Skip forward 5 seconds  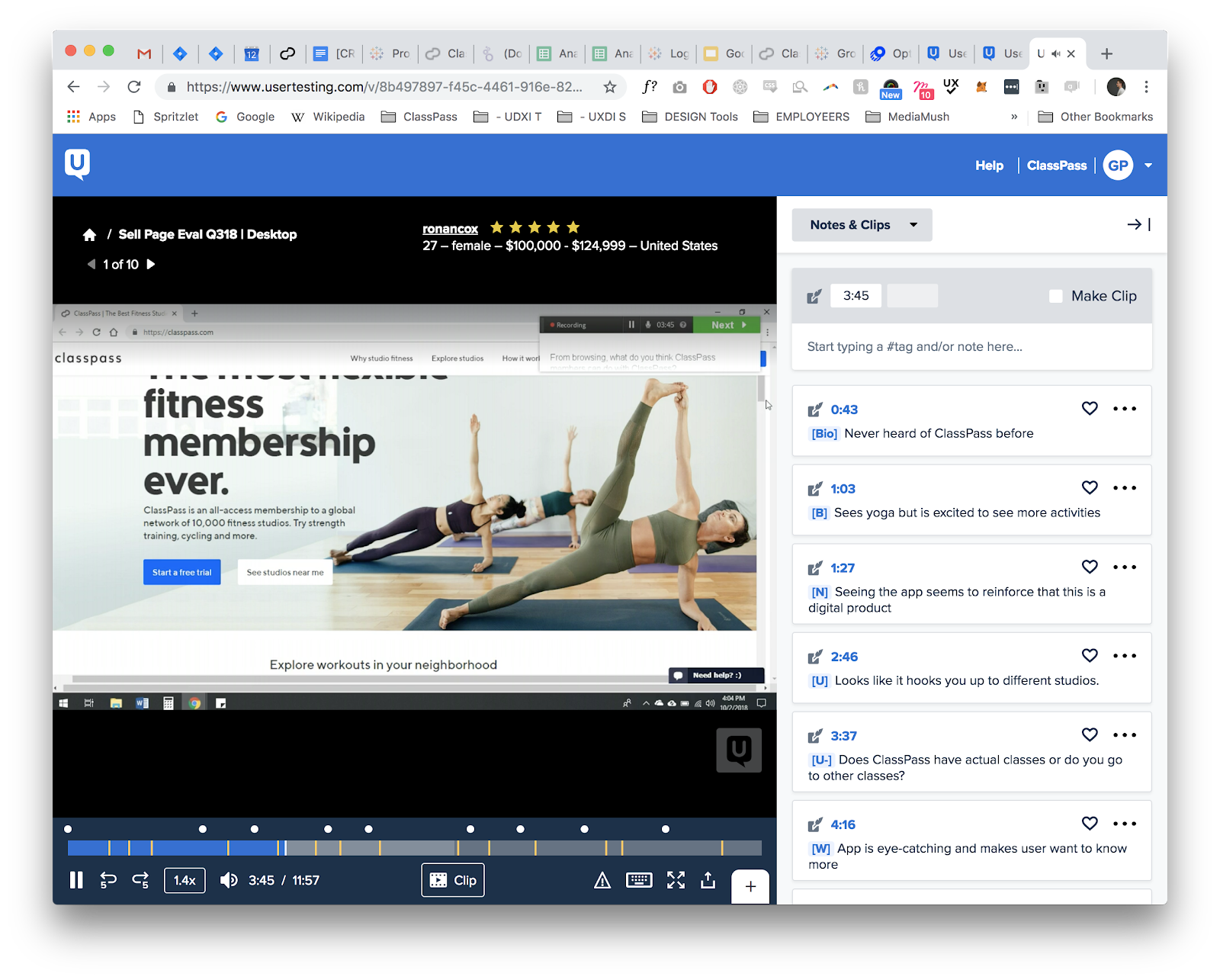(141, 880)
